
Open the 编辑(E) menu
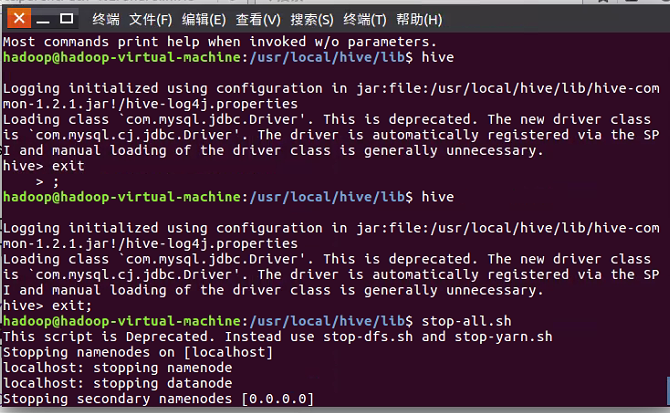click(x=203, y=20)
